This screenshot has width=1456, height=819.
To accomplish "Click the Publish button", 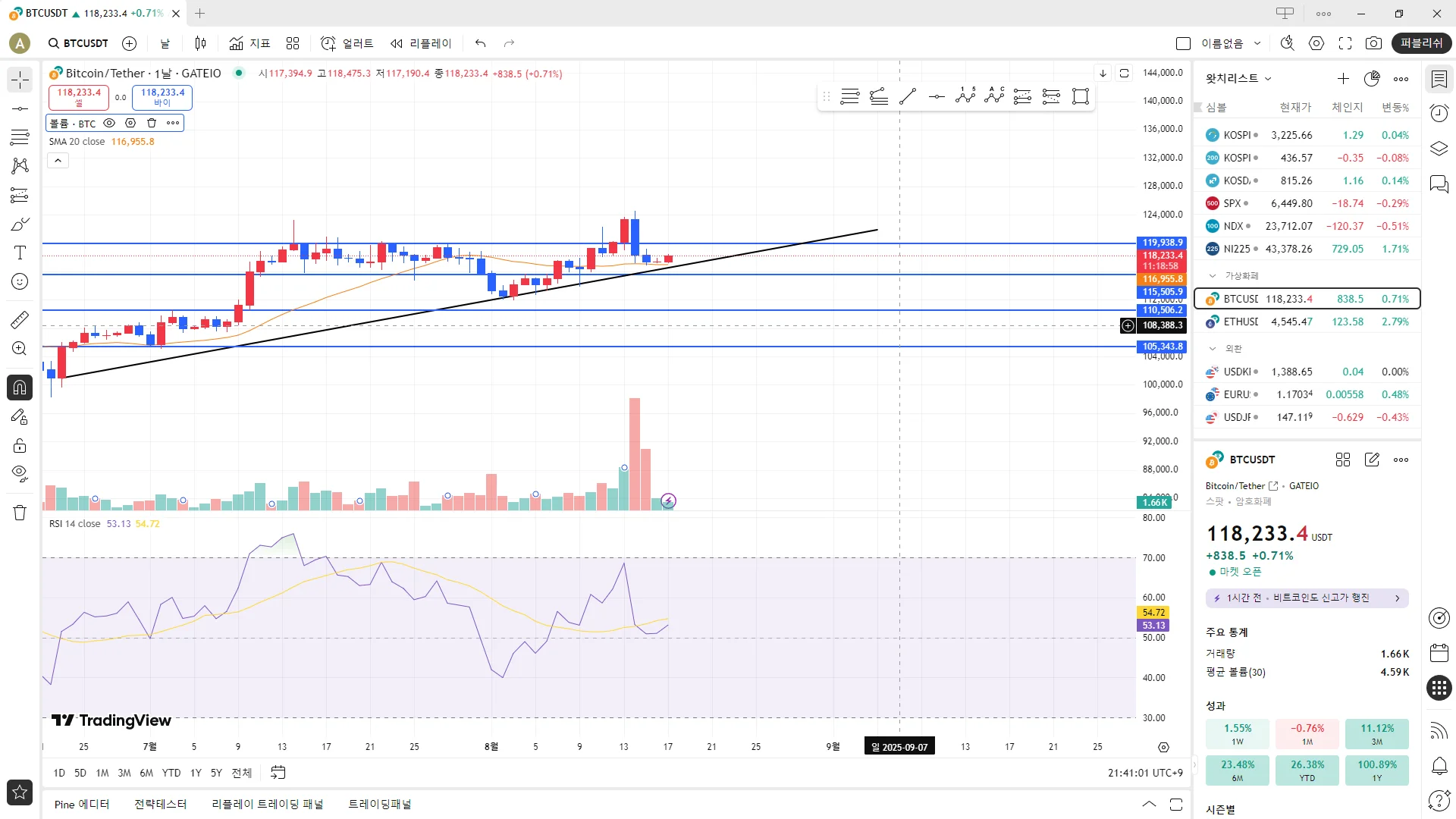I will [1421, 43].
